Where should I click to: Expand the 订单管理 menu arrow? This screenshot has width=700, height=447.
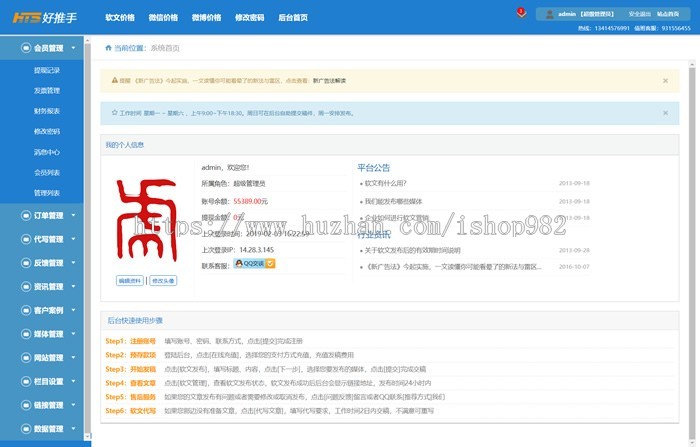click(73, 215)
